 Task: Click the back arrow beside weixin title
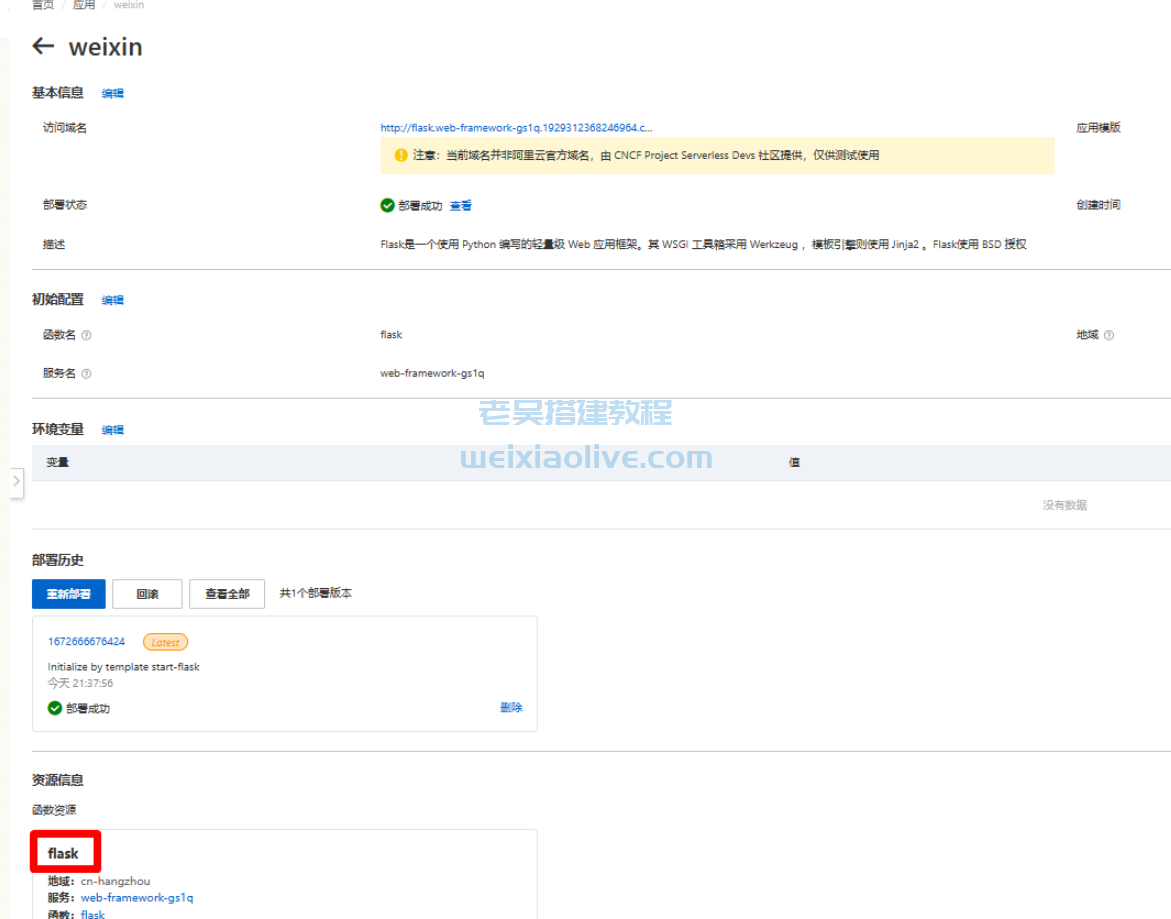click(x=43, y=46)
